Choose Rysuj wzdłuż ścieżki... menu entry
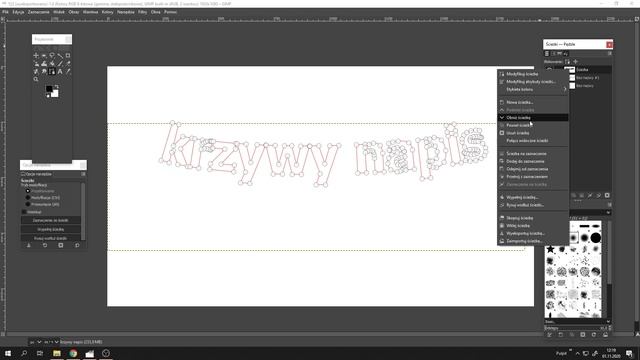 coord(533,205)
